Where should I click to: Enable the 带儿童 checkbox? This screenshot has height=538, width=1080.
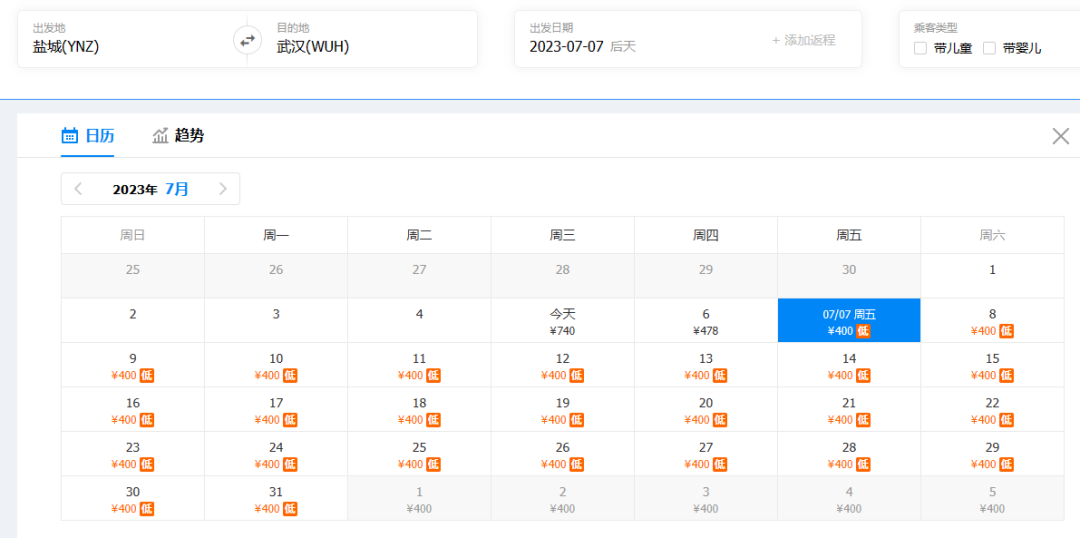click(920, 48)
